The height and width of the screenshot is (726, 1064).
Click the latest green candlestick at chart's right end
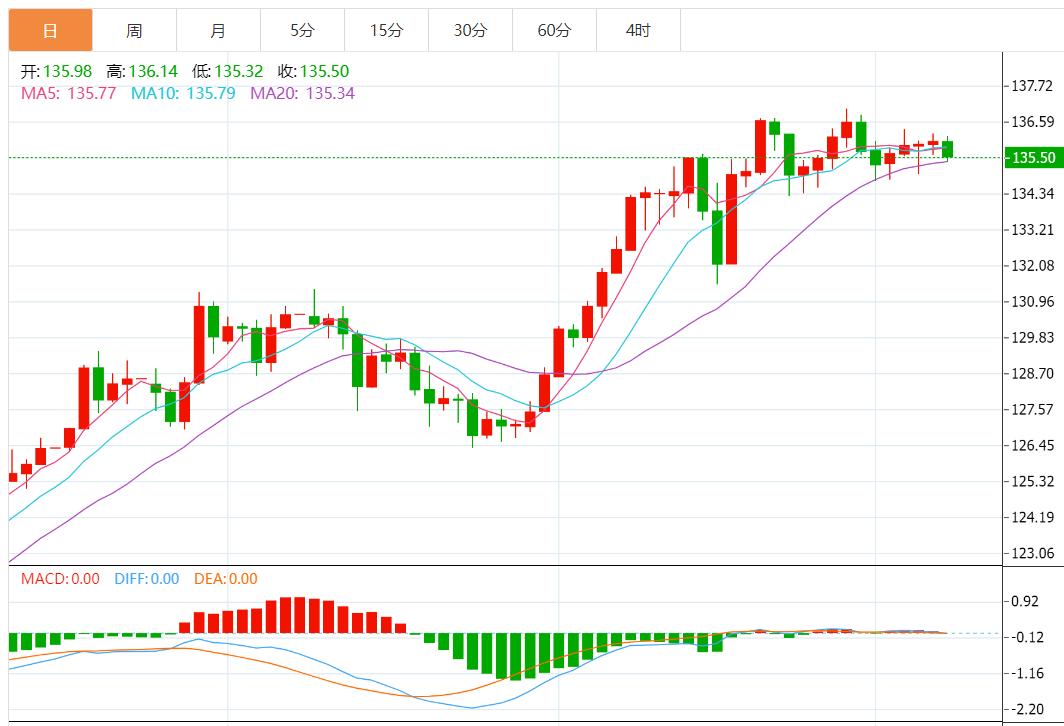(947, 149)
